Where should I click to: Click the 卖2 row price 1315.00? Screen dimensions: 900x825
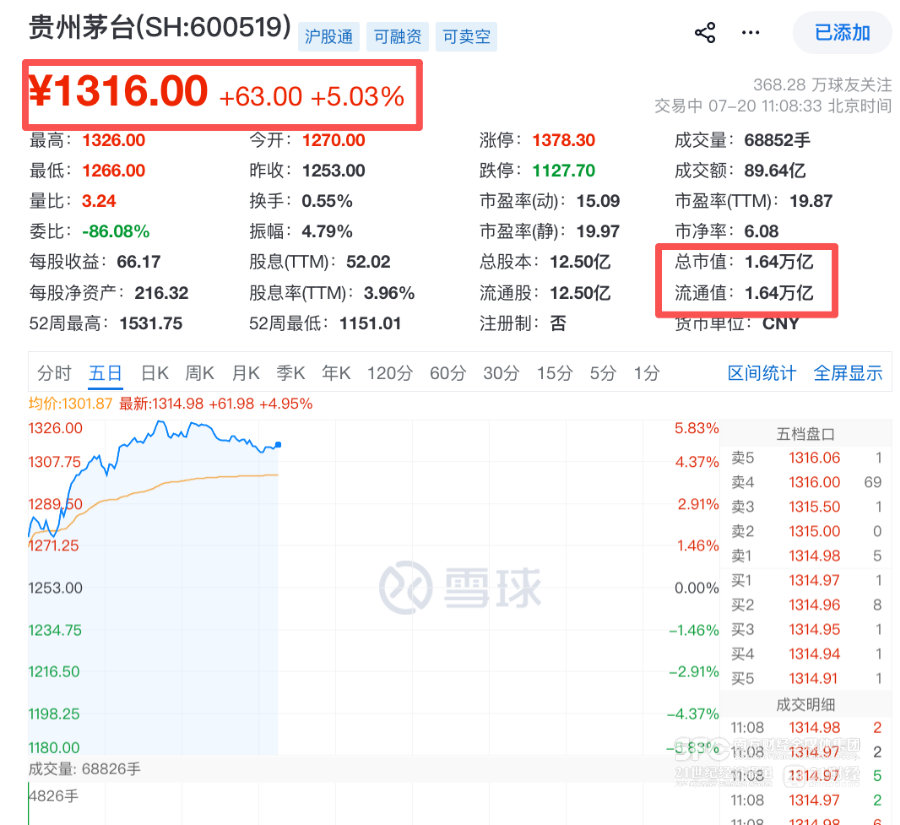pyautogui.click(x=814, y=531)
